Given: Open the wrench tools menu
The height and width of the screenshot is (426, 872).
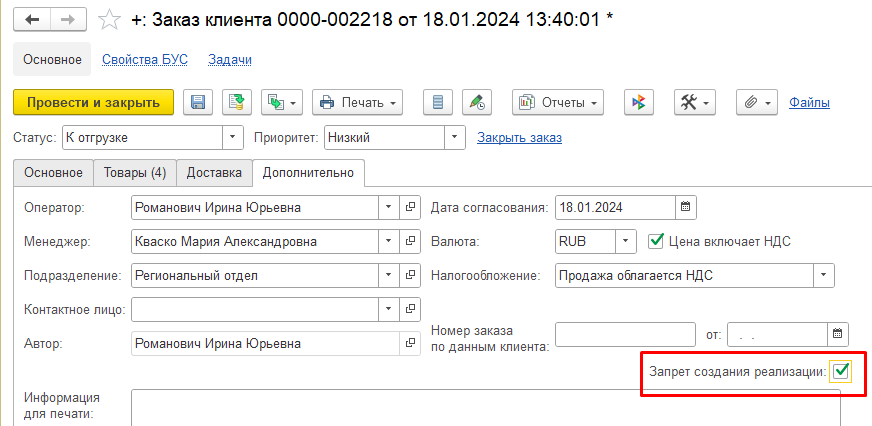Looking at the screenshot, I should click(695, 102).
